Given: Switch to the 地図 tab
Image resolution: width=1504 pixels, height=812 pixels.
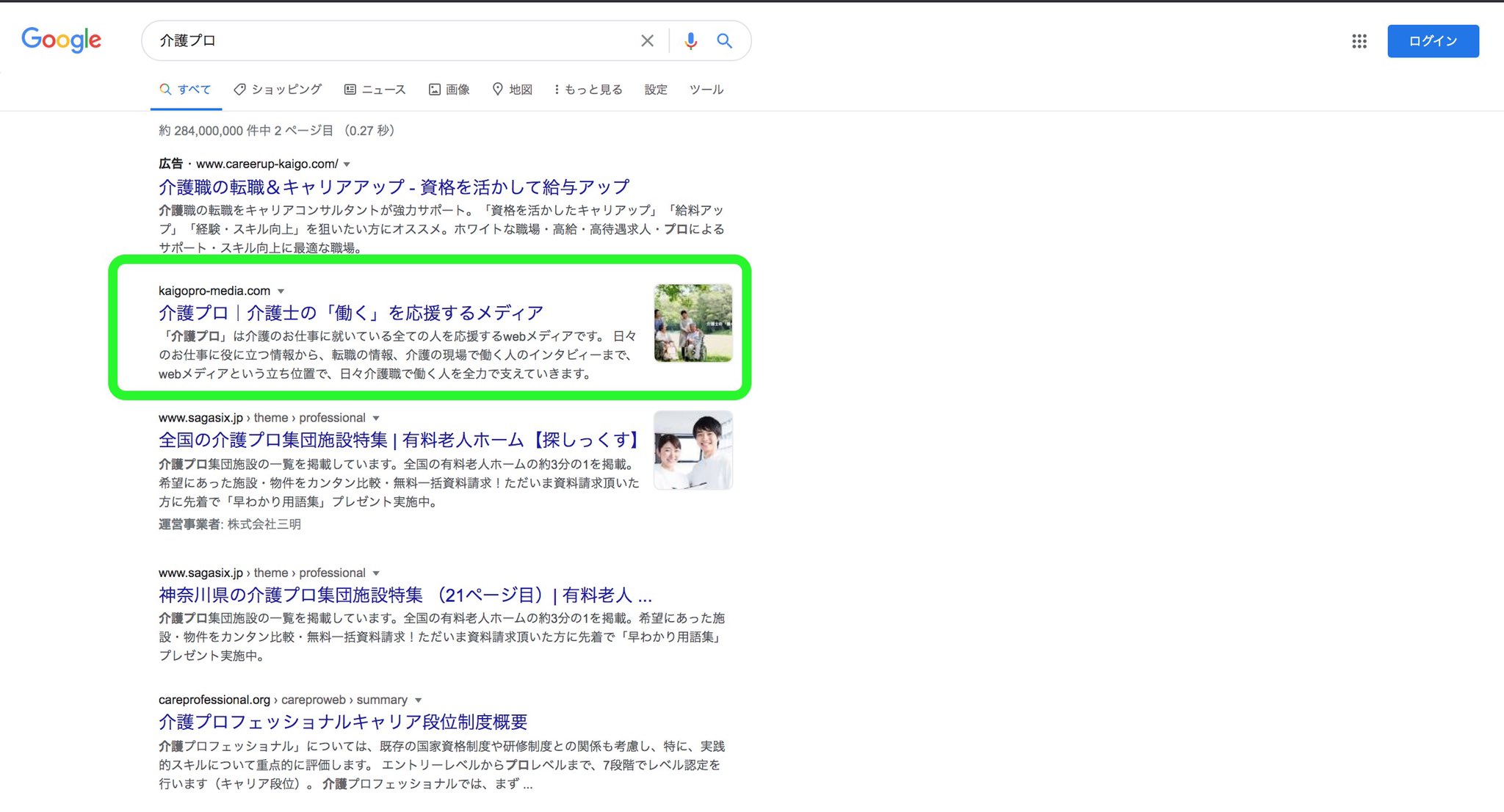Looking at the screenshot, I should pos(512,90).
